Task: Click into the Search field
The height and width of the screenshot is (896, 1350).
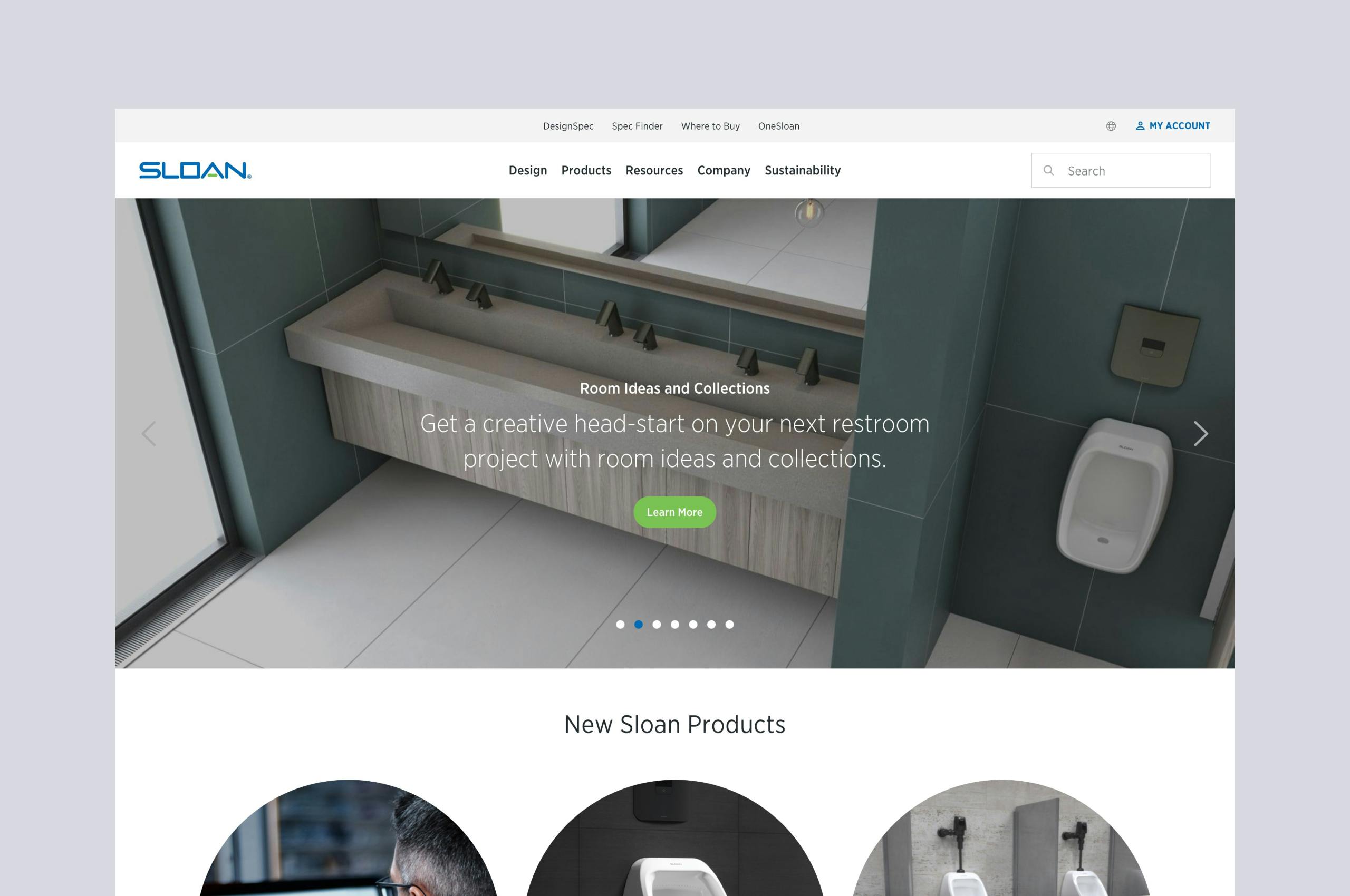Action: coord(1121,170)
